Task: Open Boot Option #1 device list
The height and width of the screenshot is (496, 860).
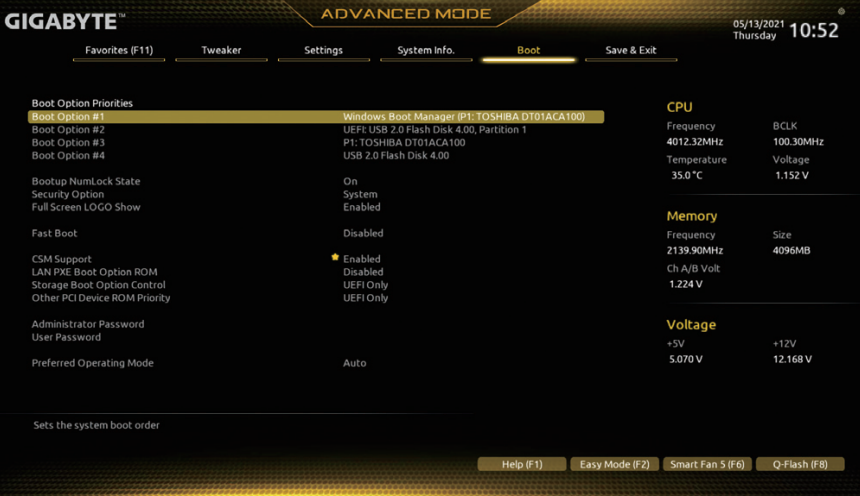Action: 463,117
